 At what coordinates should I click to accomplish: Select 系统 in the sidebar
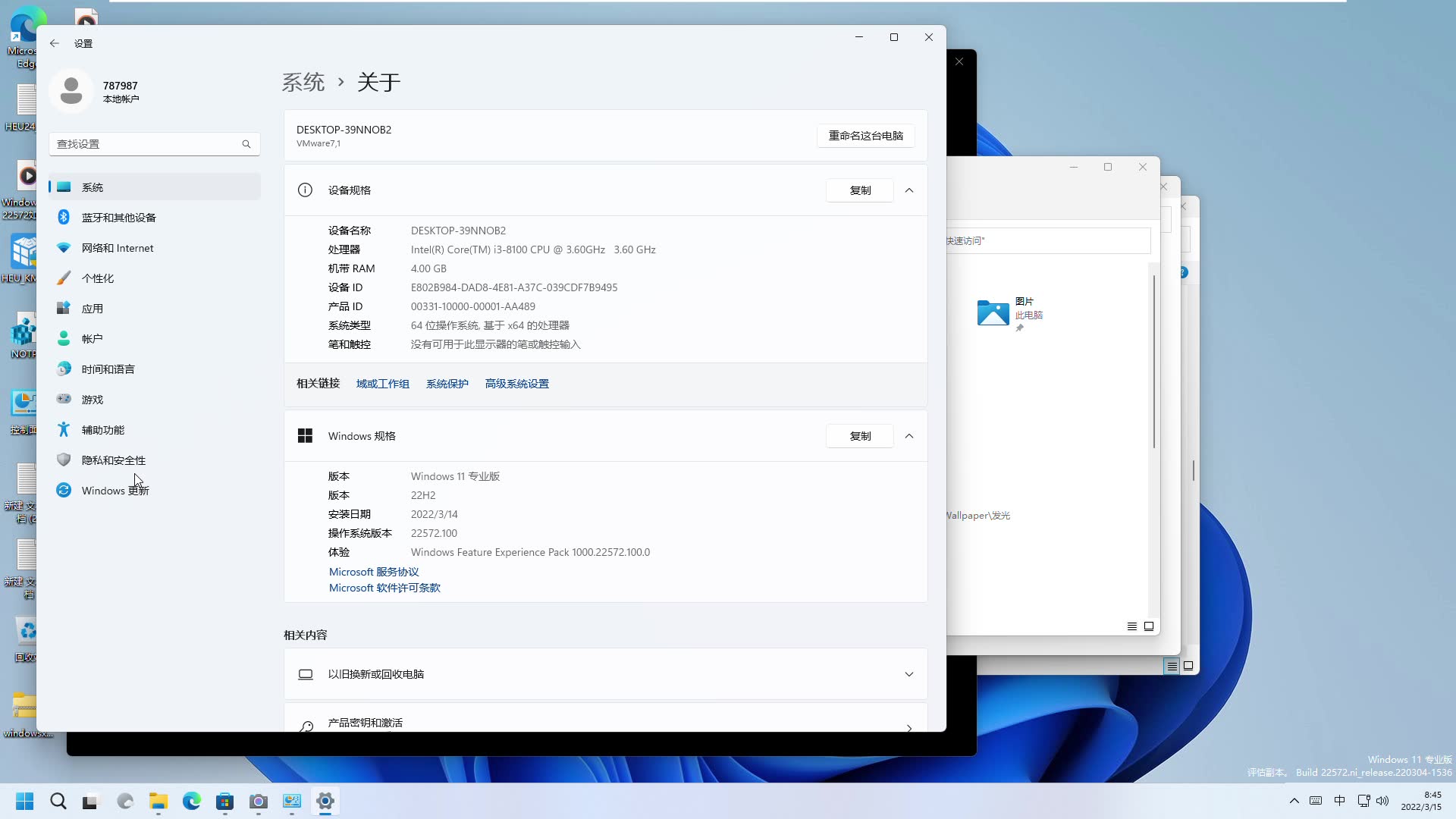[x=155, y=187]
